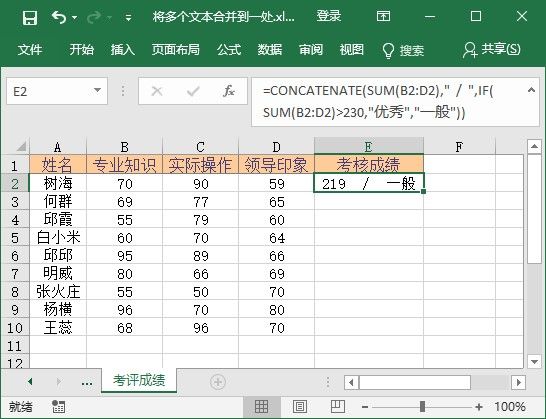
Task: Click the zoom slider handle
Action: (x=422, y=406)
